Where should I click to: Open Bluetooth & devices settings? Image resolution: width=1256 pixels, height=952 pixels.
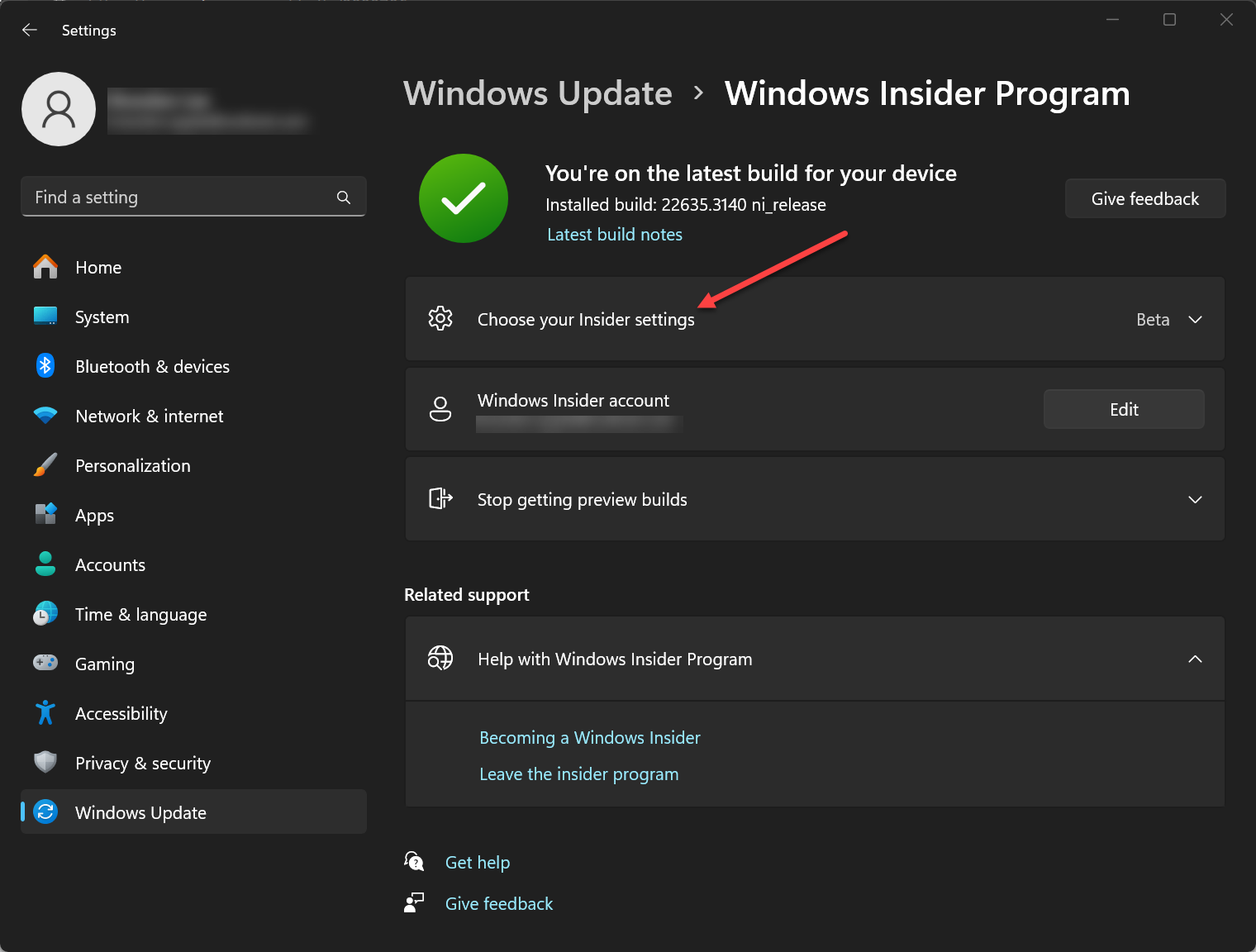click(193, 366)
